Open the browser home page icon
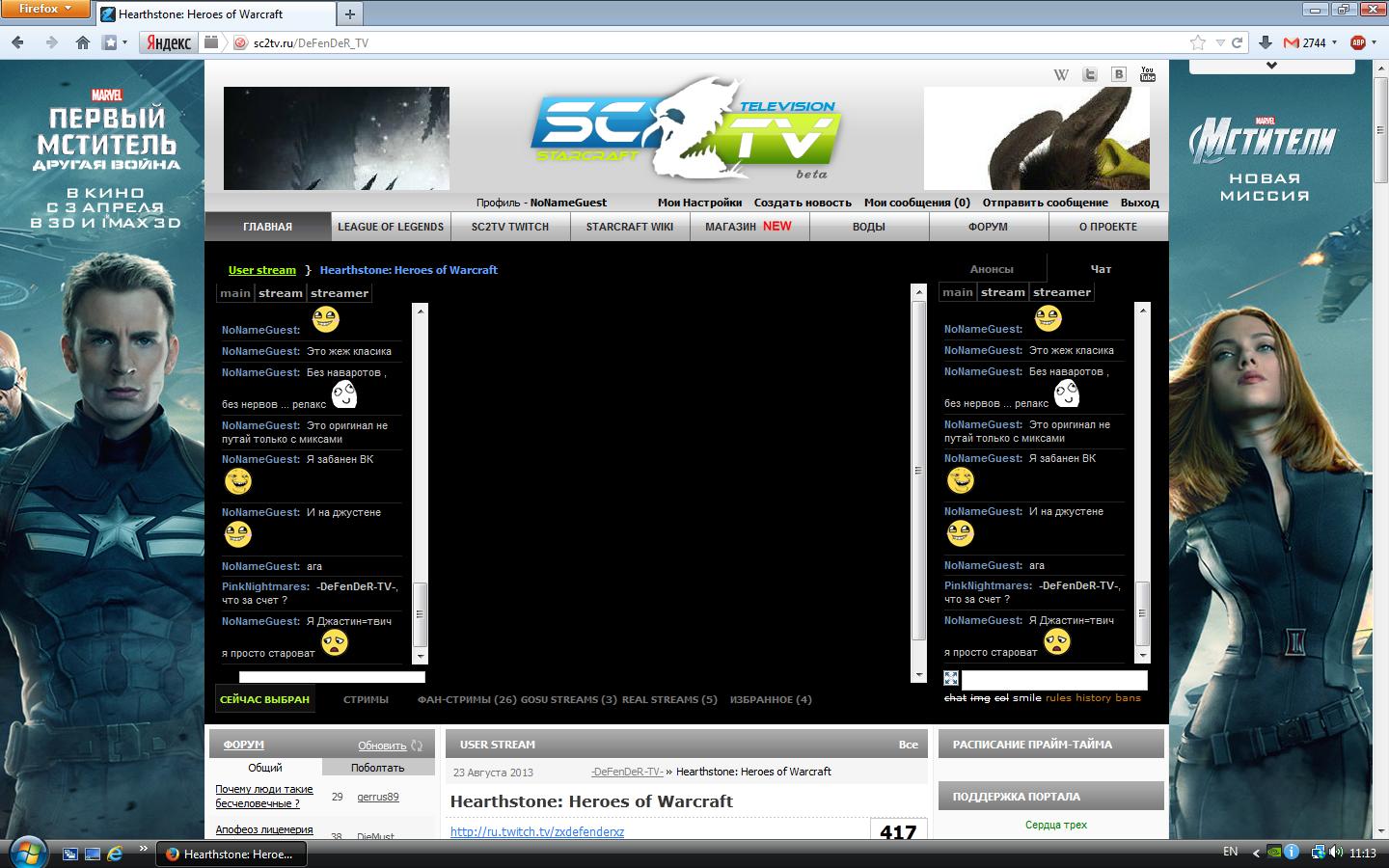Viewport: 1389px width, 868px height. pos(83,42)
